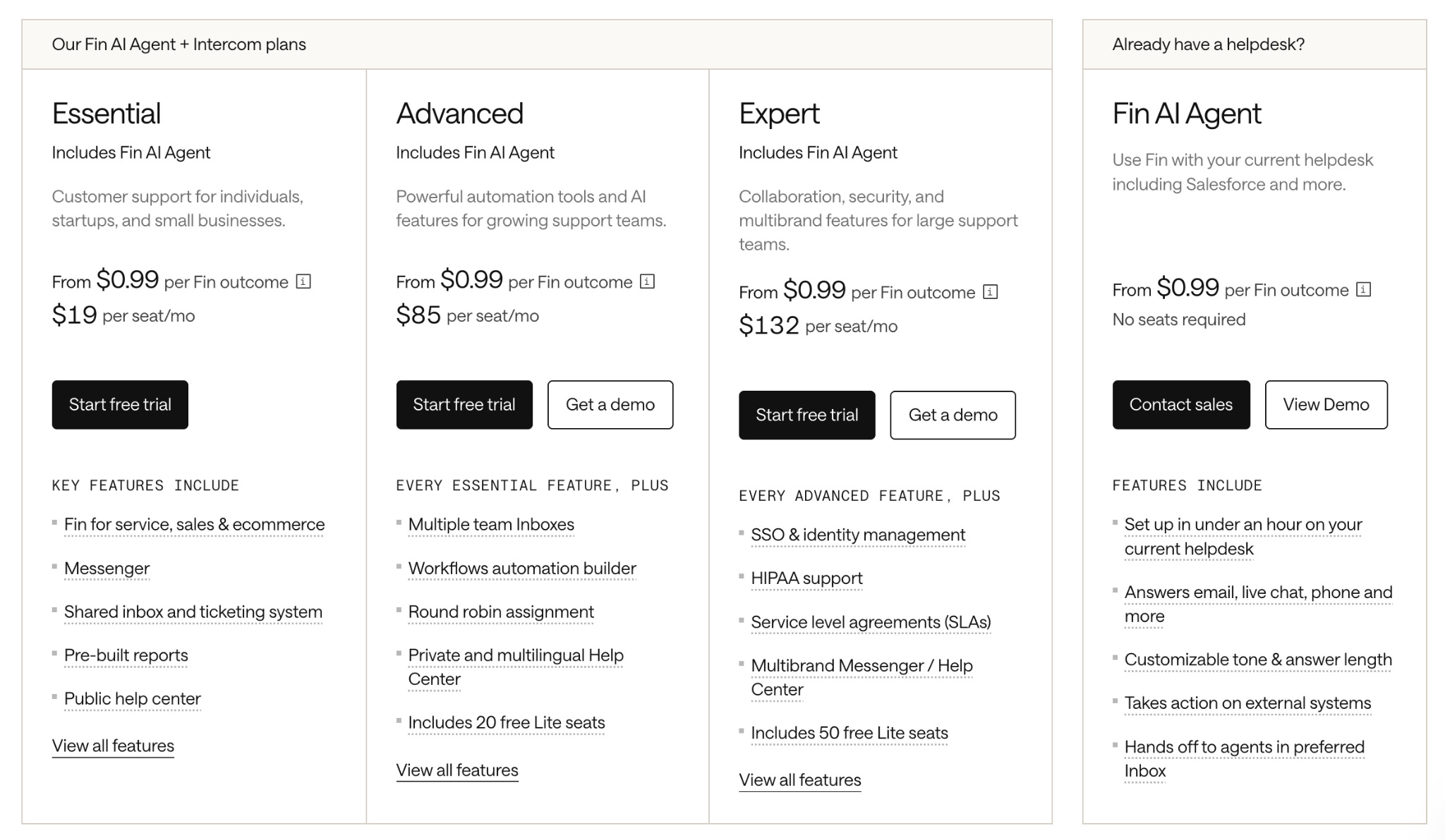View all features of Essential plan
Viewport: 1445px width, 840px height.
pyautogui.click(x=113, y=746)
